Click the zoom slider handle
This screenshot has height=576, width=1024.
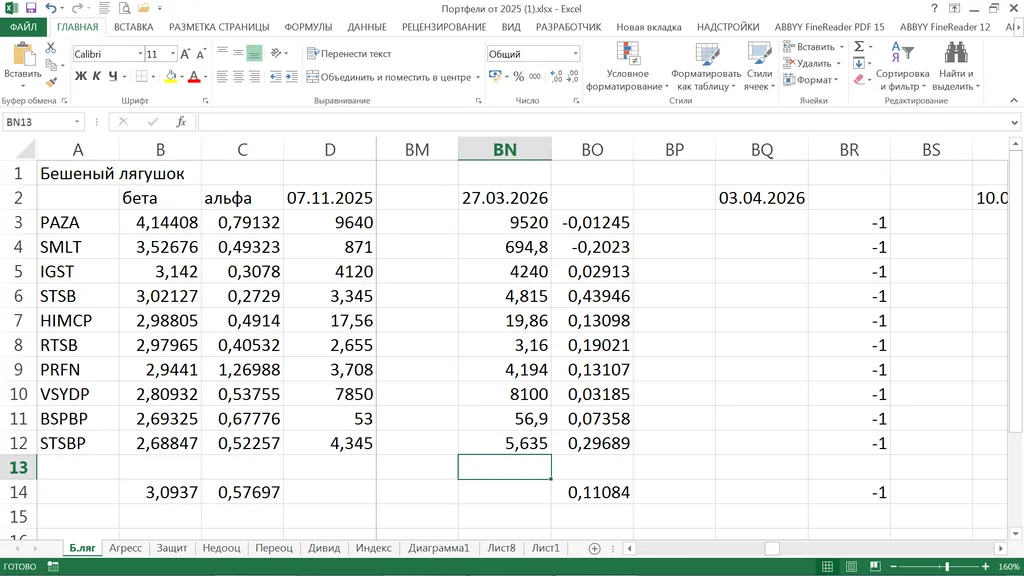tap(946, 566)
